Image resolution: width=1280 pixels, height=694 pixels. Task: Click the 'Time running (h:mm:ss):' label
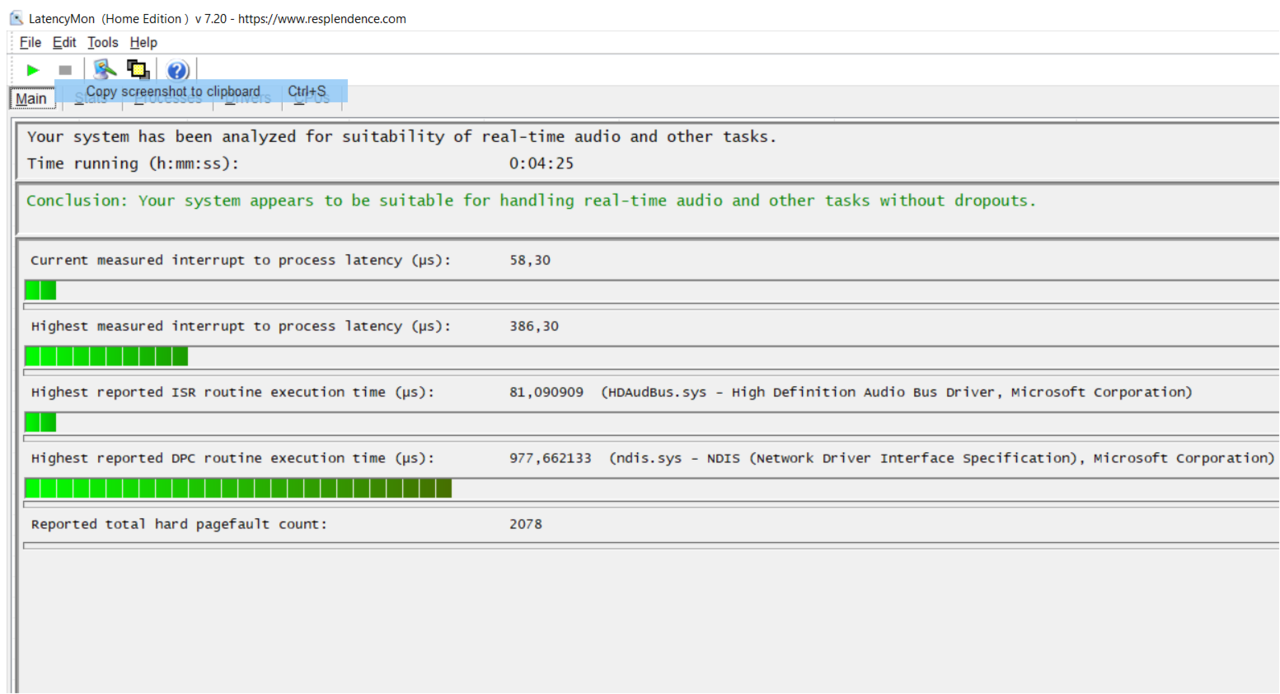pos(133,163)
